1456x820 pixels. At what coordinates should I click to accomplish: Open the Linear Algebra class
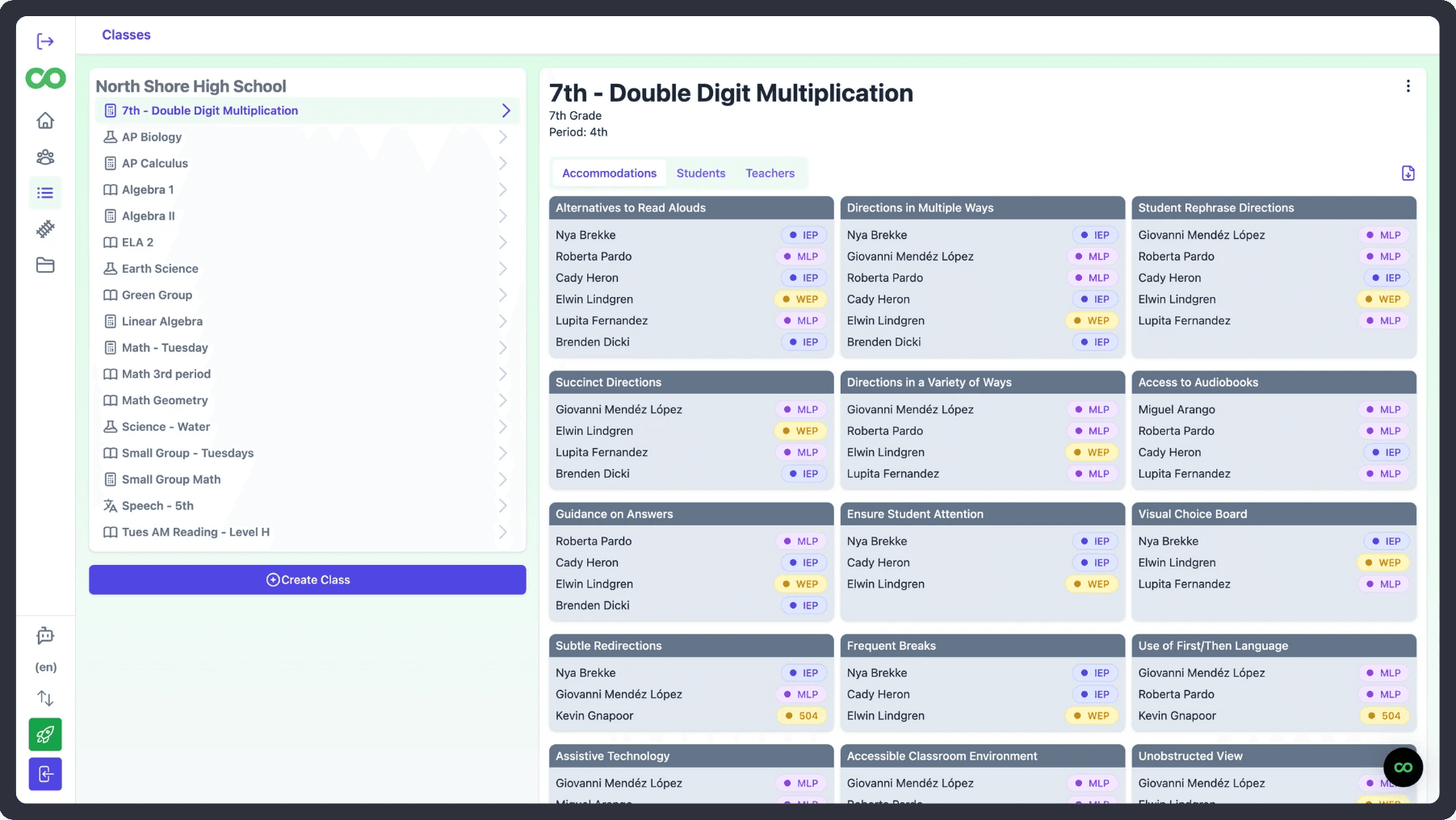pos(307,321)
